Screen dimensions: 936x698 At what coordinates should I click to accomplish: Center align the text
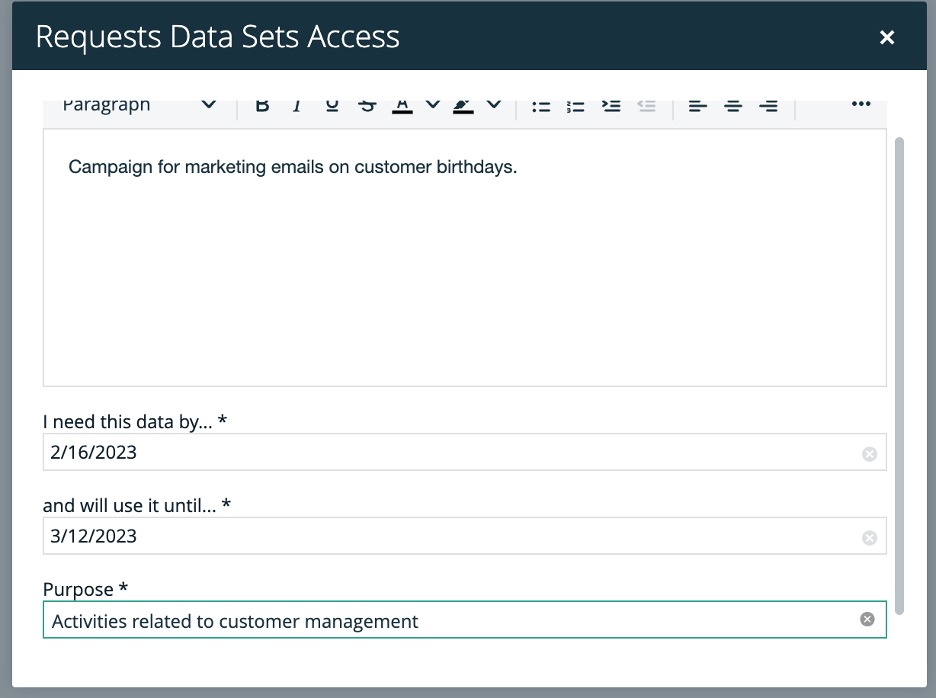(x=733, y=106)
